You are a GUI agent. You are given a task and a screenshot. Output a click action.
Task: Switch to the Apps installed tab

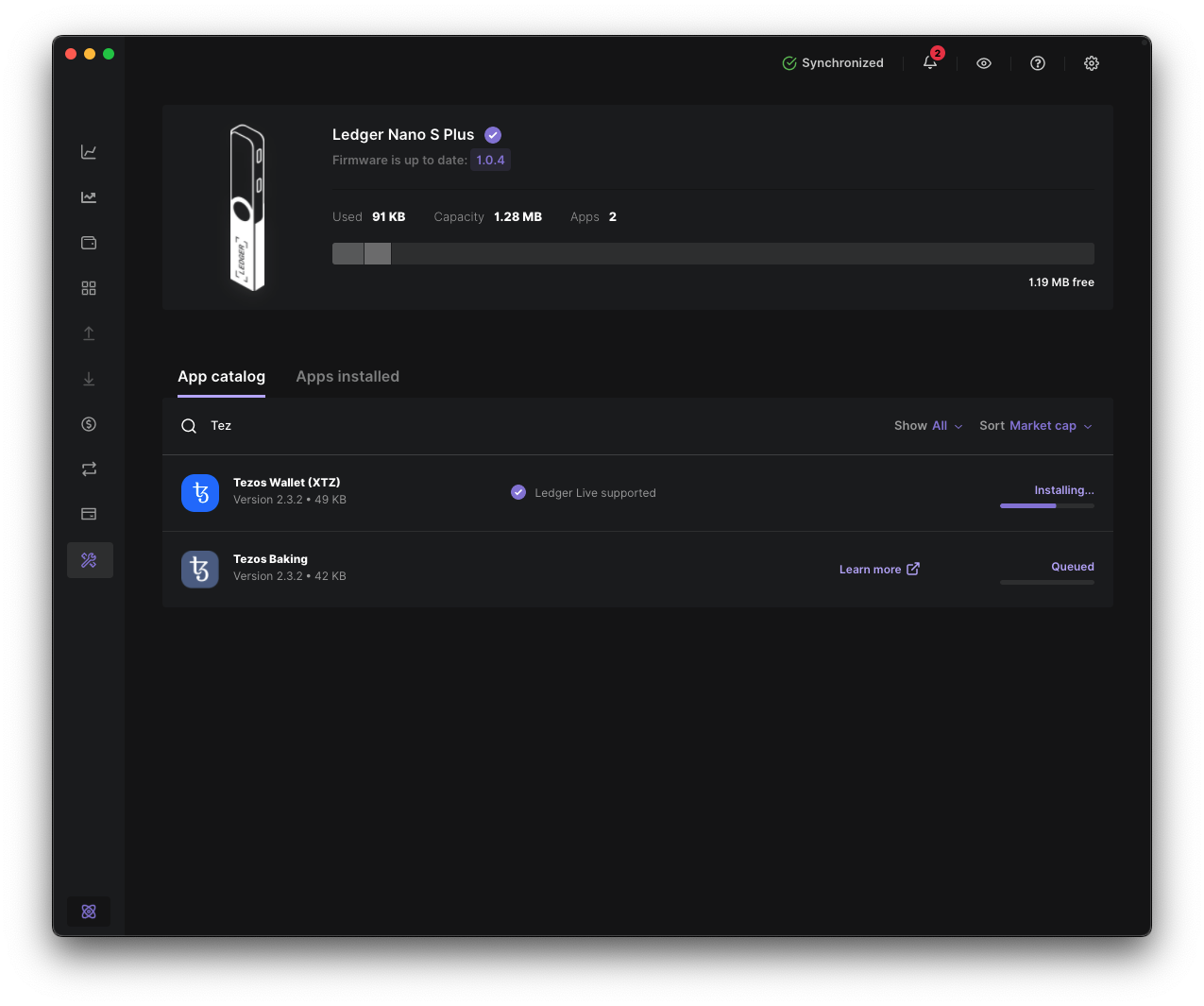348,376
